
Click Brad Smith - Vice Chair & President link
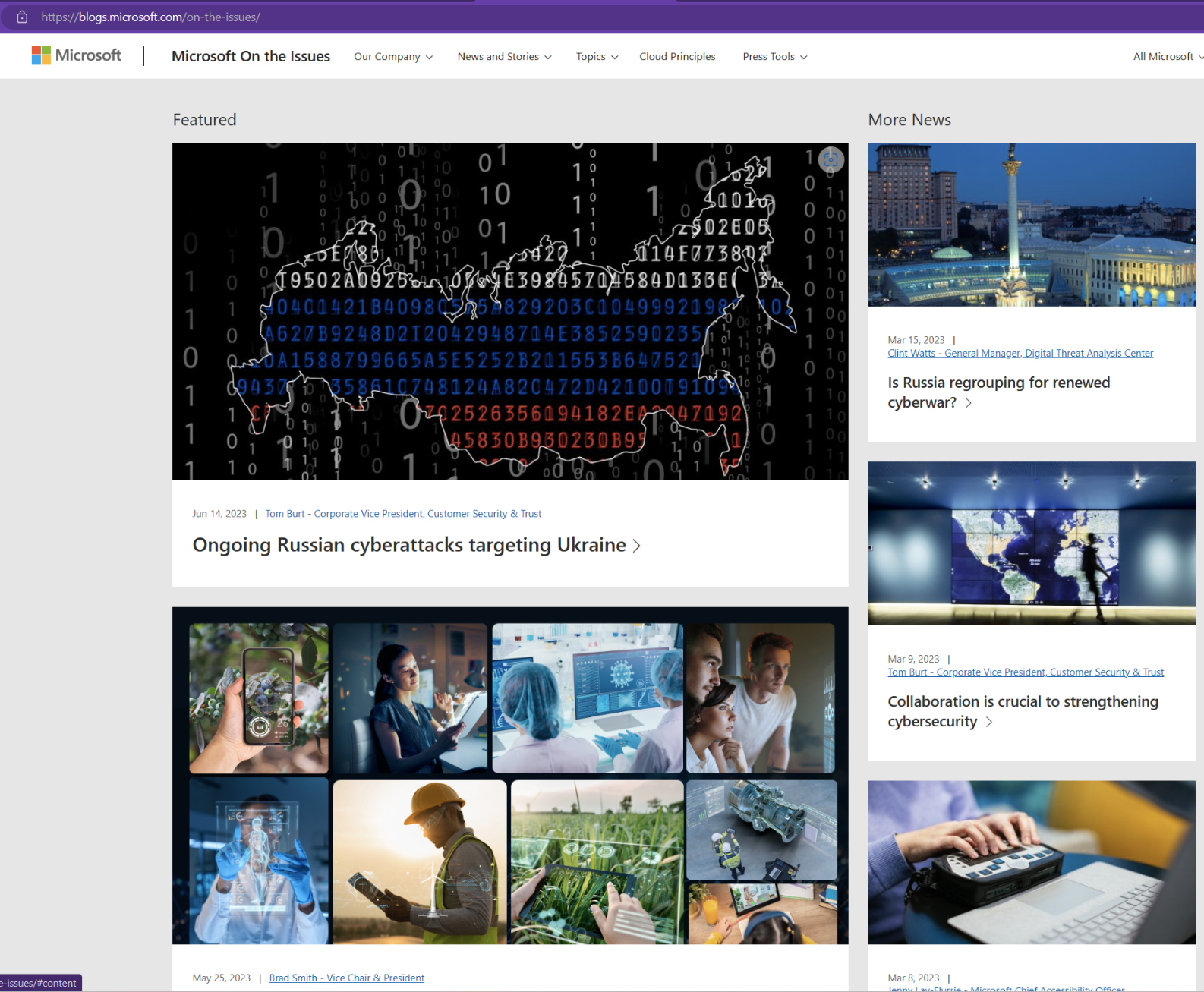pos(346,978)
